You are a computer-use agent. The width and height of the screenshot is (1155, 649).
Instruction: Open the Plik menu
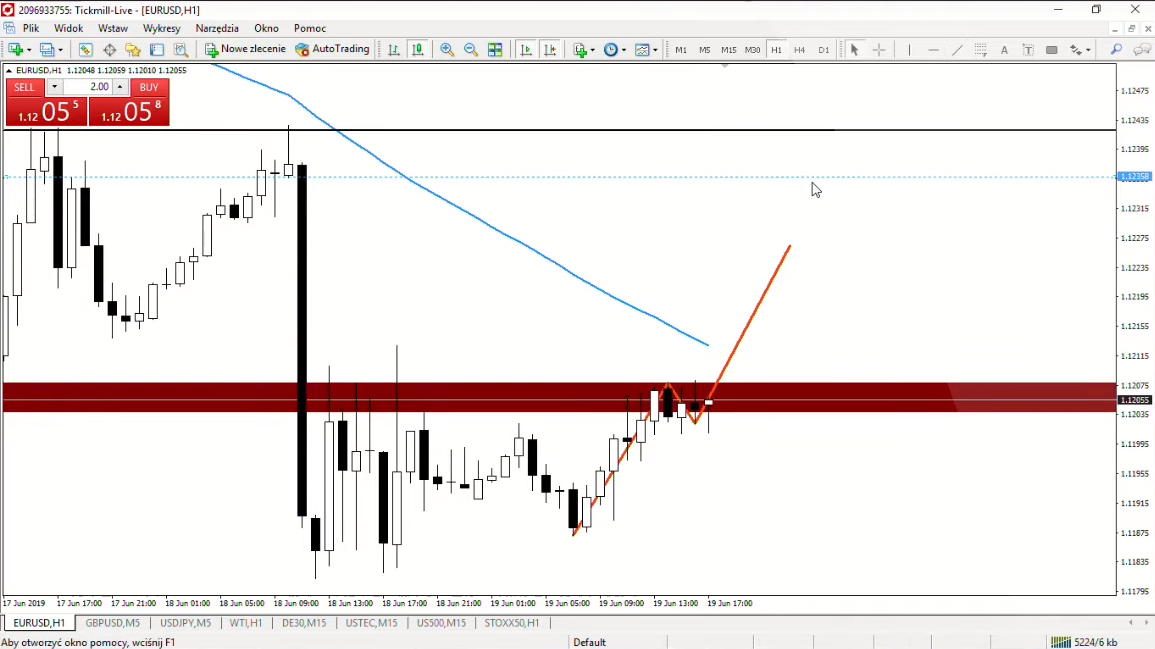click(x=31, y=28)
